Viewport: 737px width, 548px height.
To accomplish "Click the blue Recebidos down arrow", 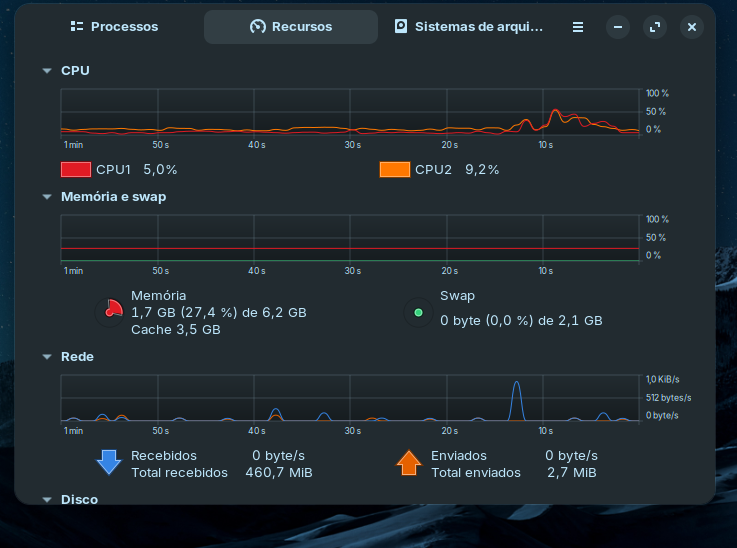I will click(x=108, y=463).
